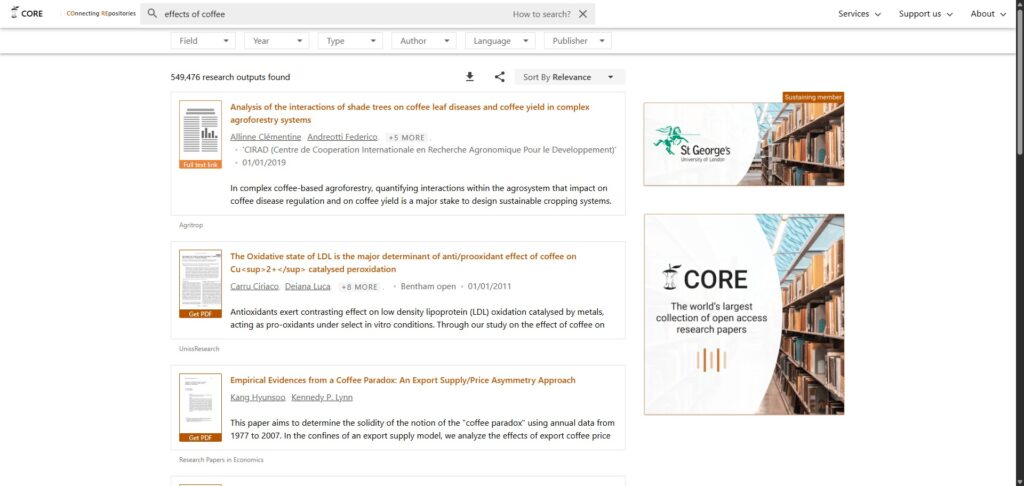Viewport: 1024px width, 486px height.
Task: Share the search results
Action: (x=500, y=77)
